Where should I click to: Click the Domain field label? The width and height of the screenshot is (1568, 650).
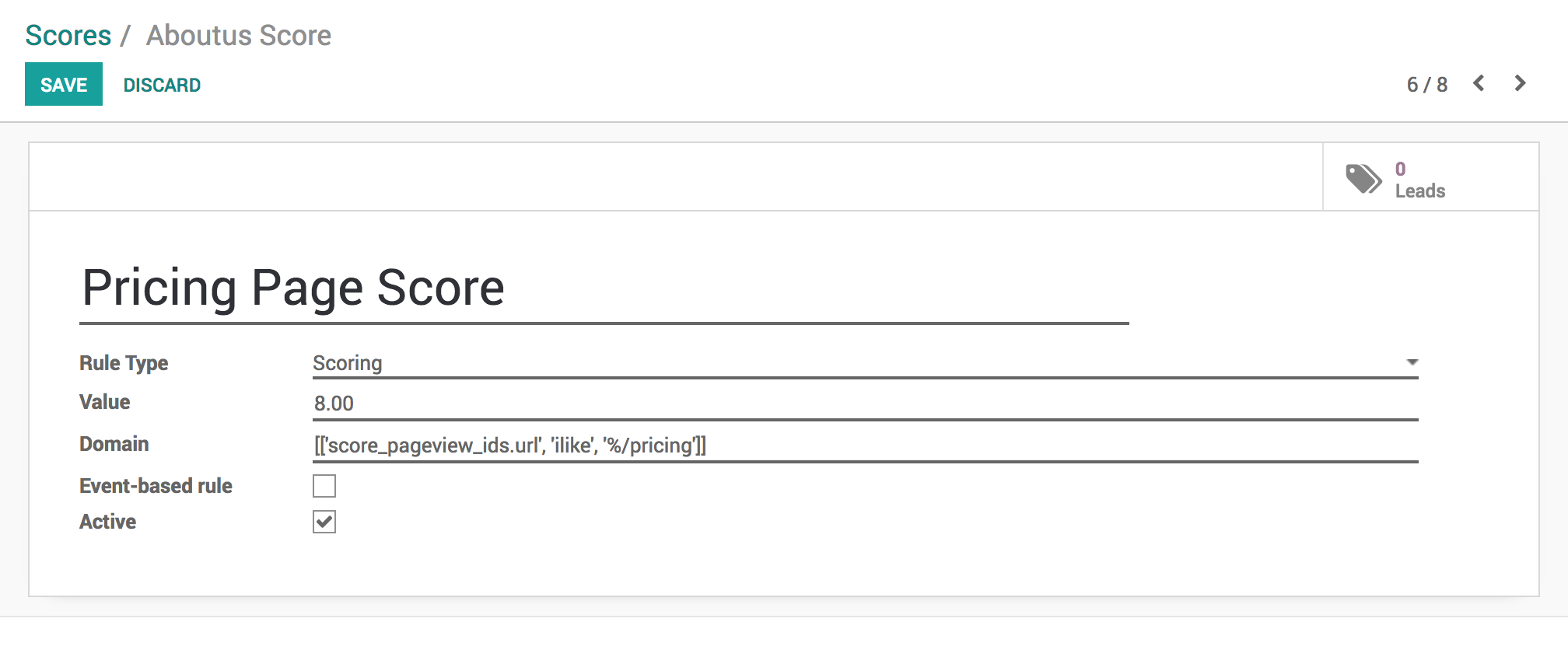coord(114,444)
